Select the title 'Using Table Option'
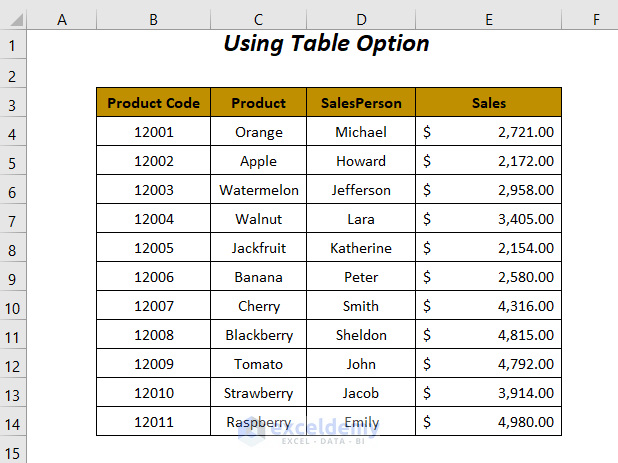618x463 pixels. (x=326, y=44)
